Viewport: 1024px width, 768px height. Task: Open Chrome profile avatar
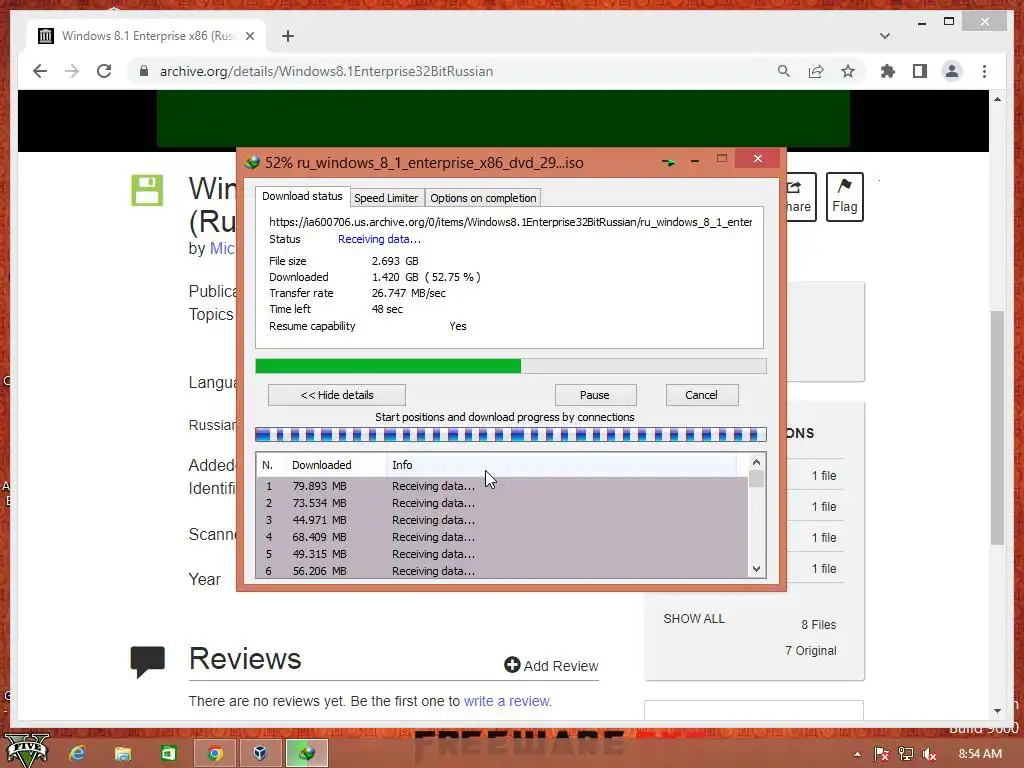click(x=952, y=71)
